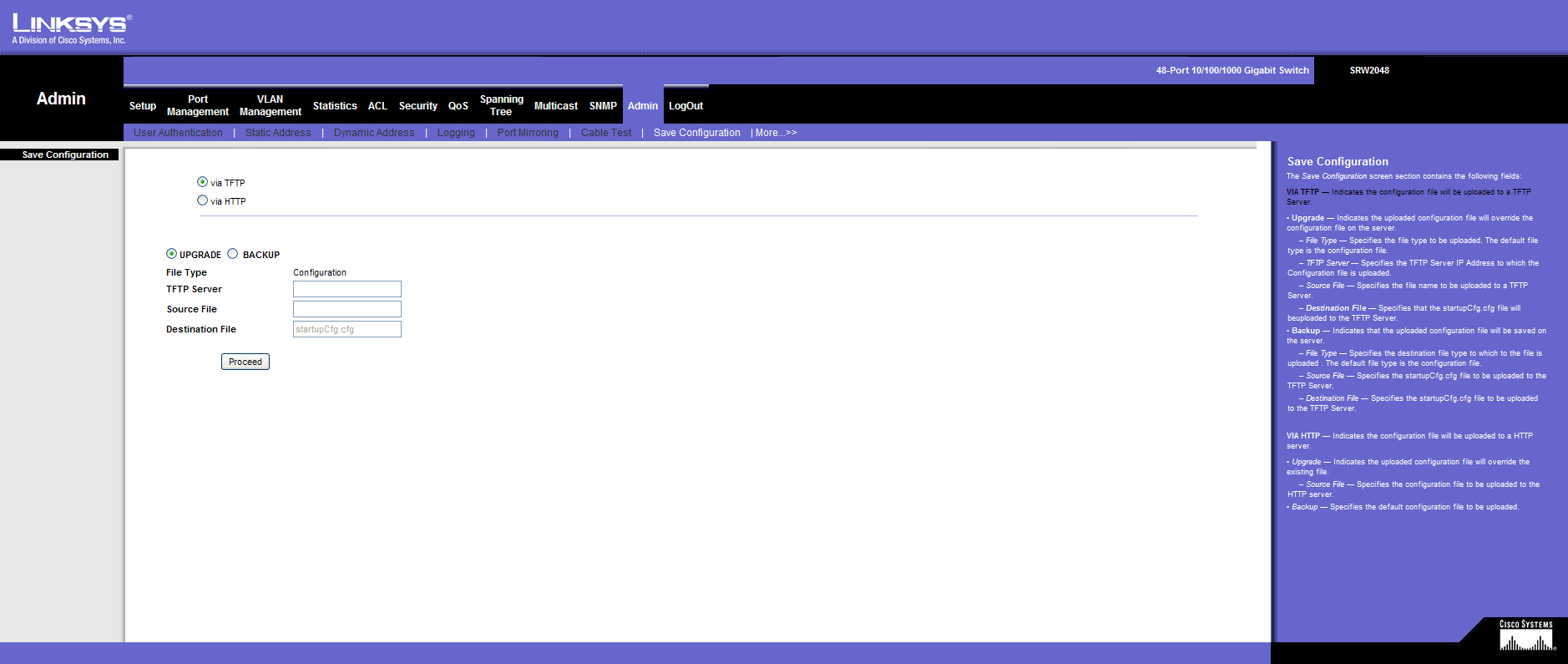1568x664 pixels.
Task: Choose the BACKUP radio option
Action: coord(233,254)
